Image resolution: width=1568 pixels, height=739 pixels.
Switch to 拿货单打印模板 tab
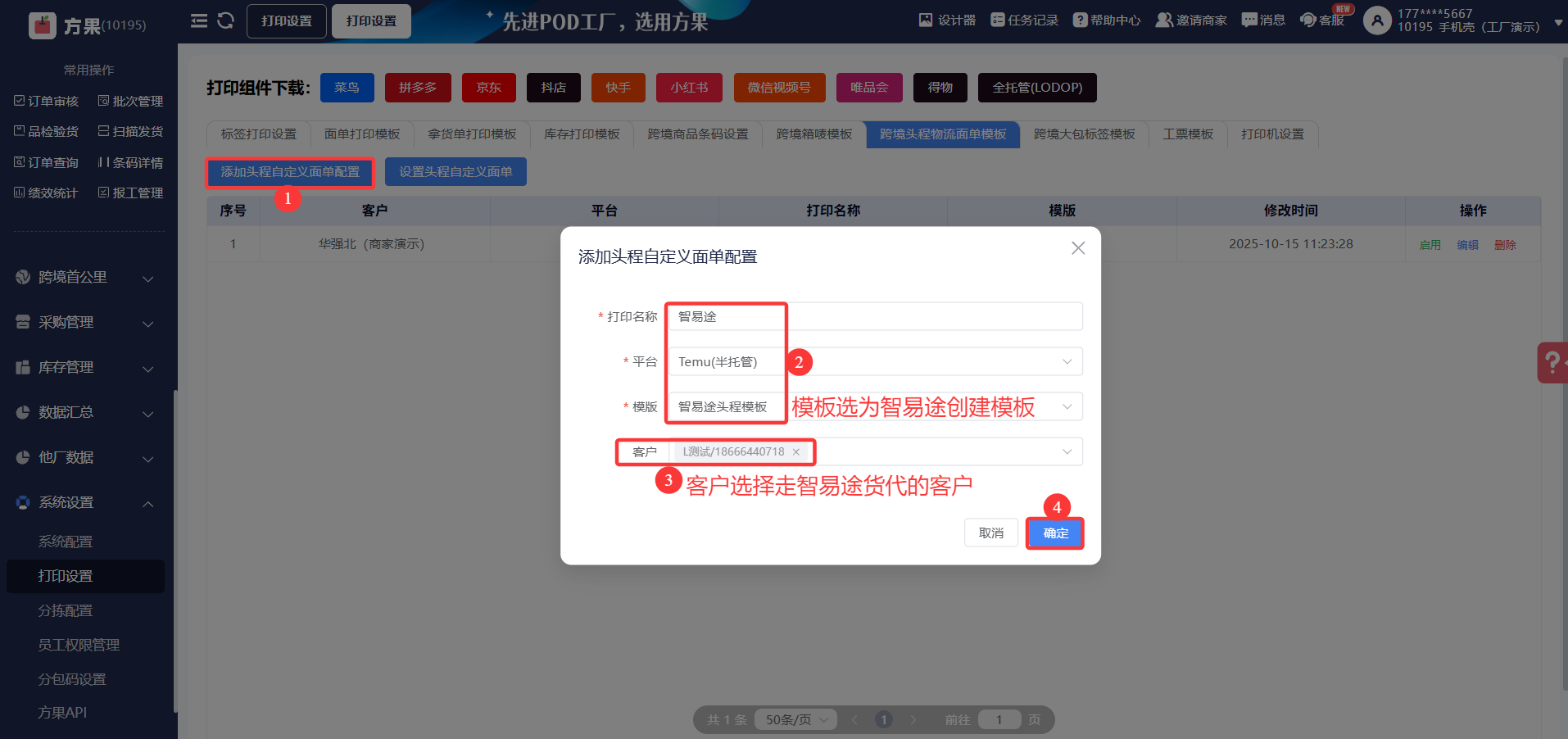point(472,134)
